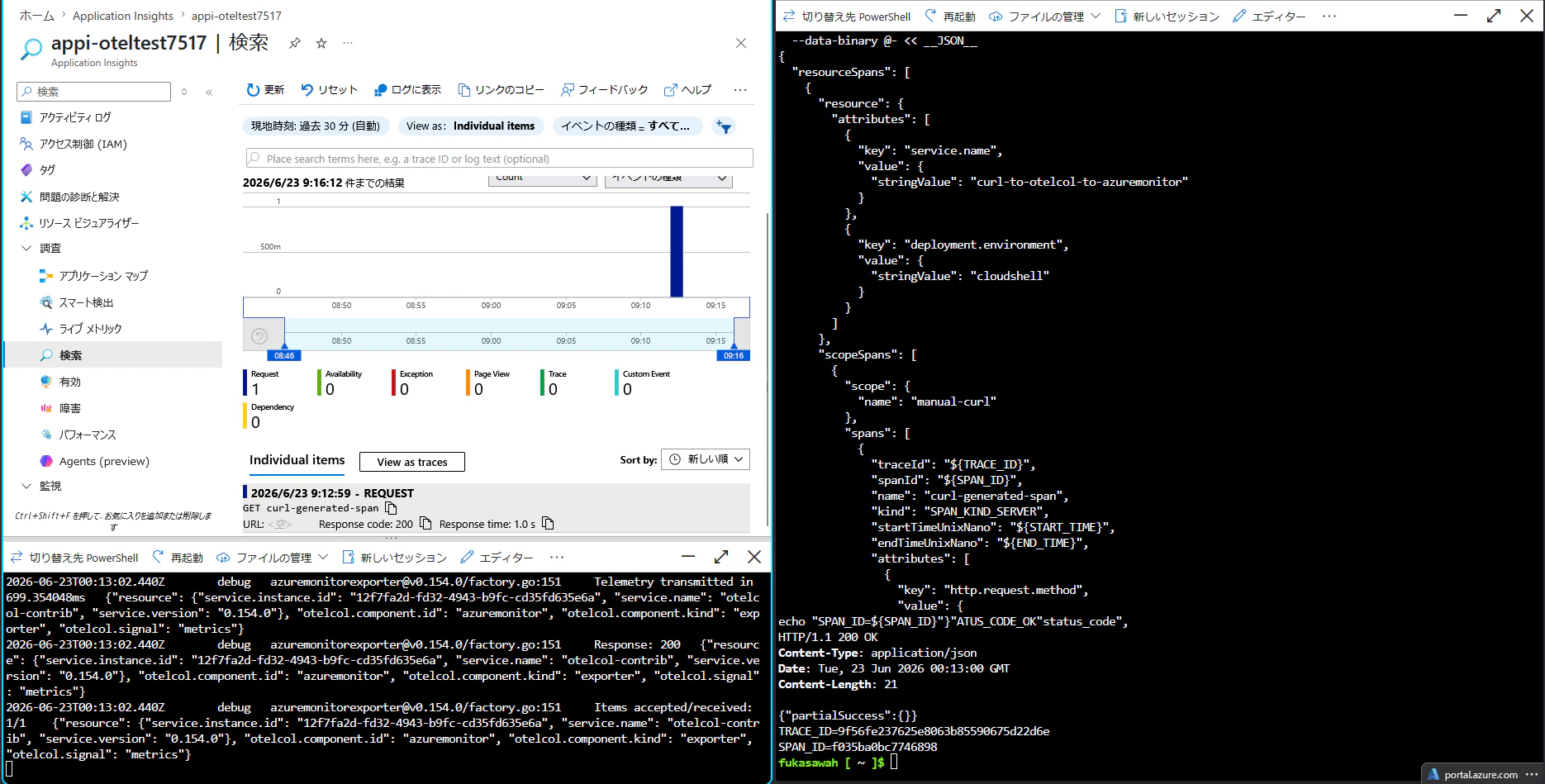Open スマート検出
The image size is (1545, 784).
tap(86, 302)
